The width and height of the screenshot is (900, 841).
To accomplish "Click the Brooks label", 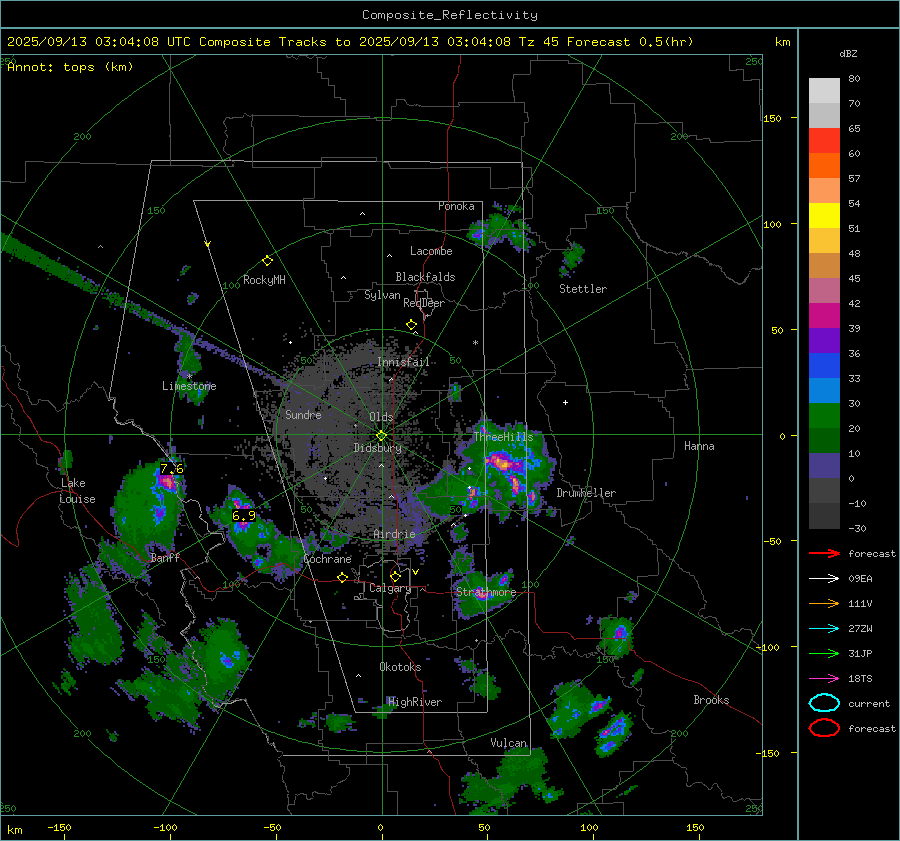I will pos(711,700).
